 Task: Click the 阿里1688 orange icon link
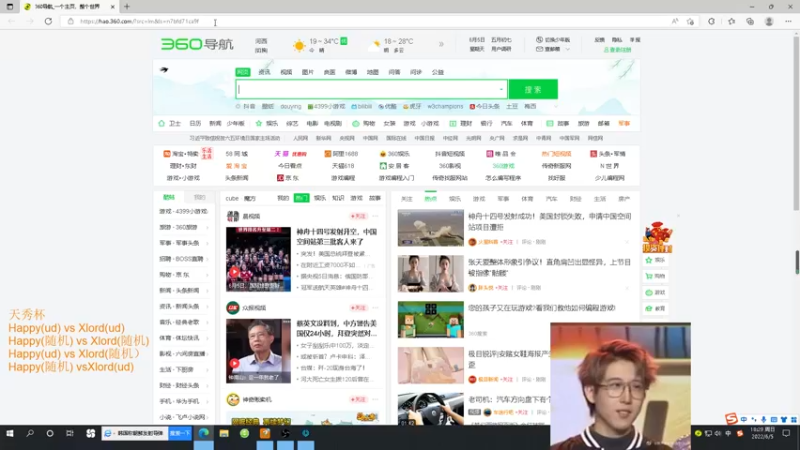328,154
